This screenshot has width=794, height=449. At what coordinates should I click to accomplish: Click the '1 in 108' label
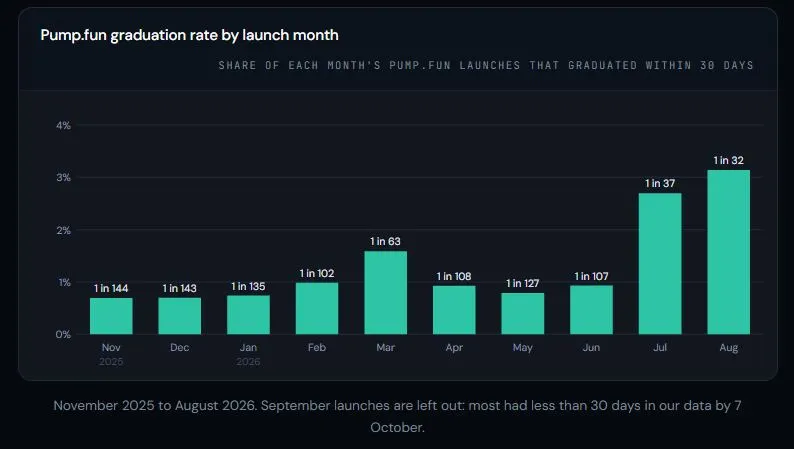(454, 276)
